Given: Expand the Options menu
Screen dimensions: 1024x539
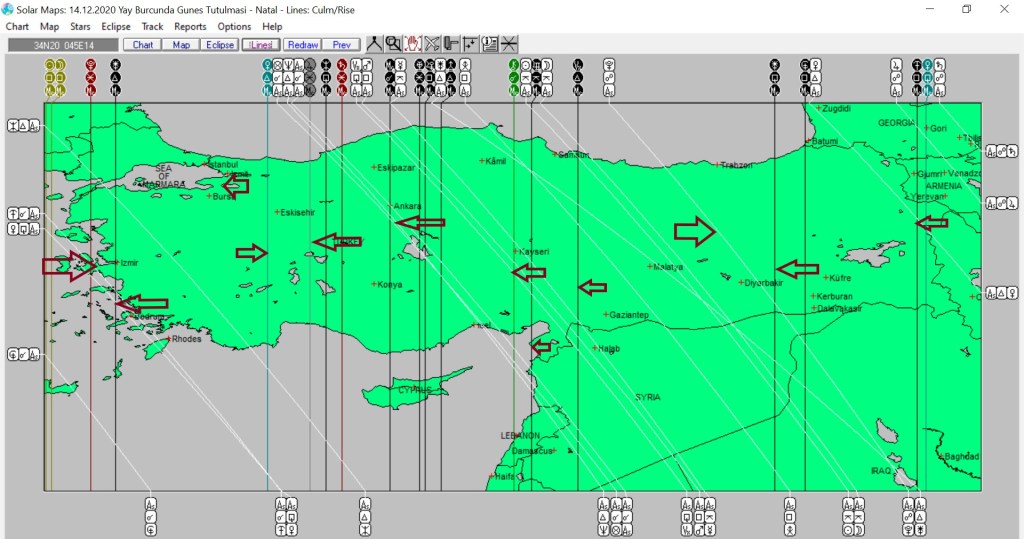Looking at the screenshot, I should coord(234,27).
